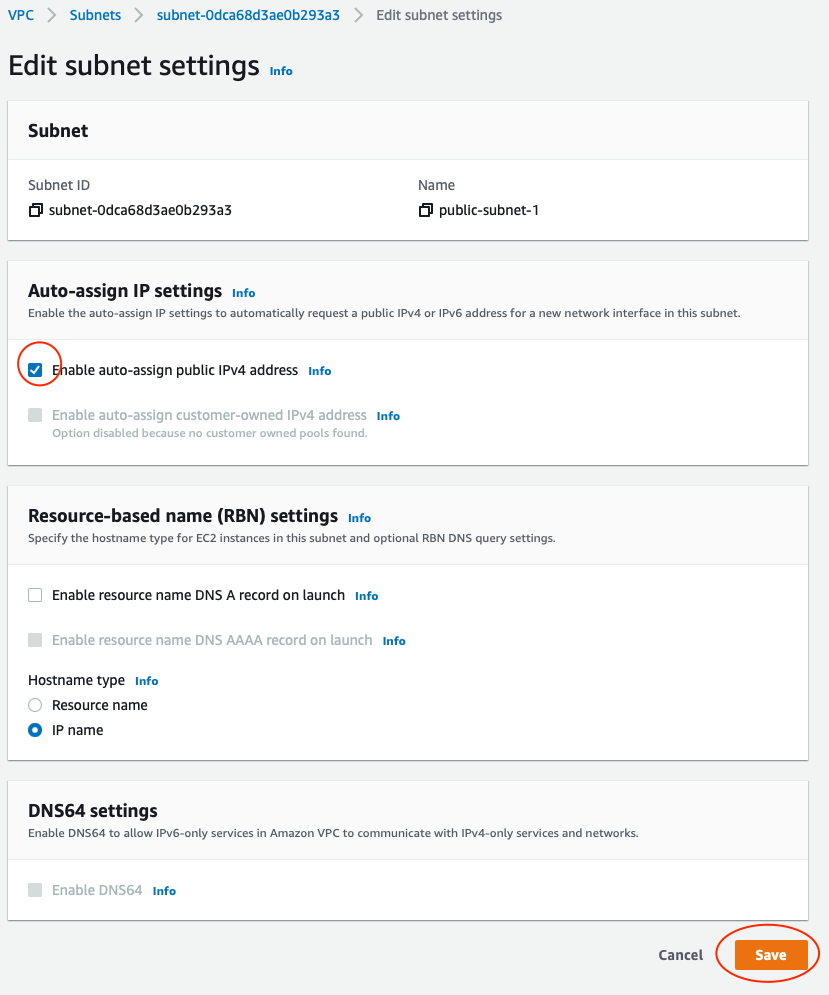Uncheck Enable auto-assign public IPv4 address
This screenshot has height=995, width=829.
coord(36,370)
